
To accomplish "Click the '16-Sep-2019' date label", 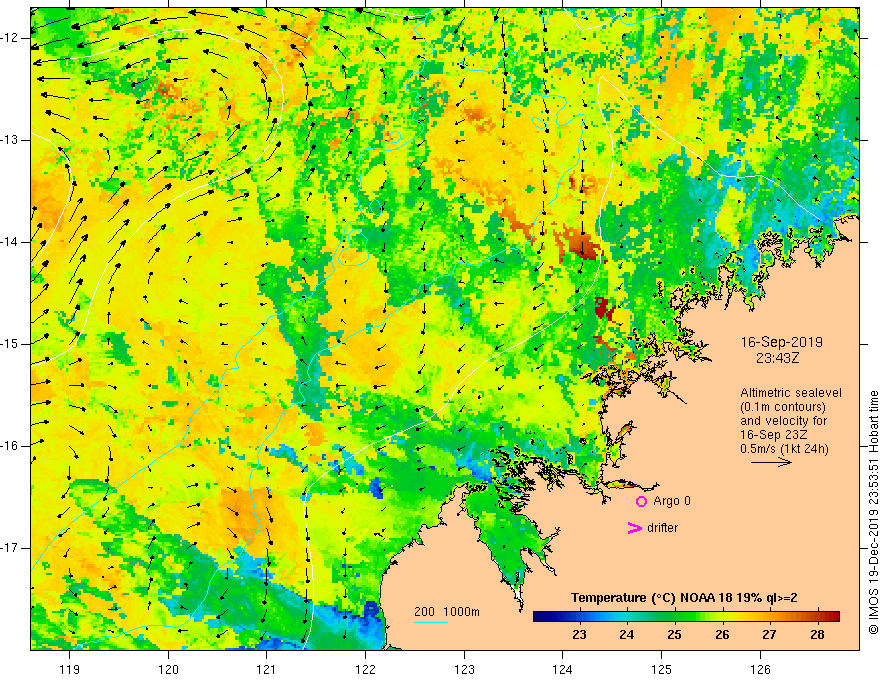I will click(x=782, y=342).
